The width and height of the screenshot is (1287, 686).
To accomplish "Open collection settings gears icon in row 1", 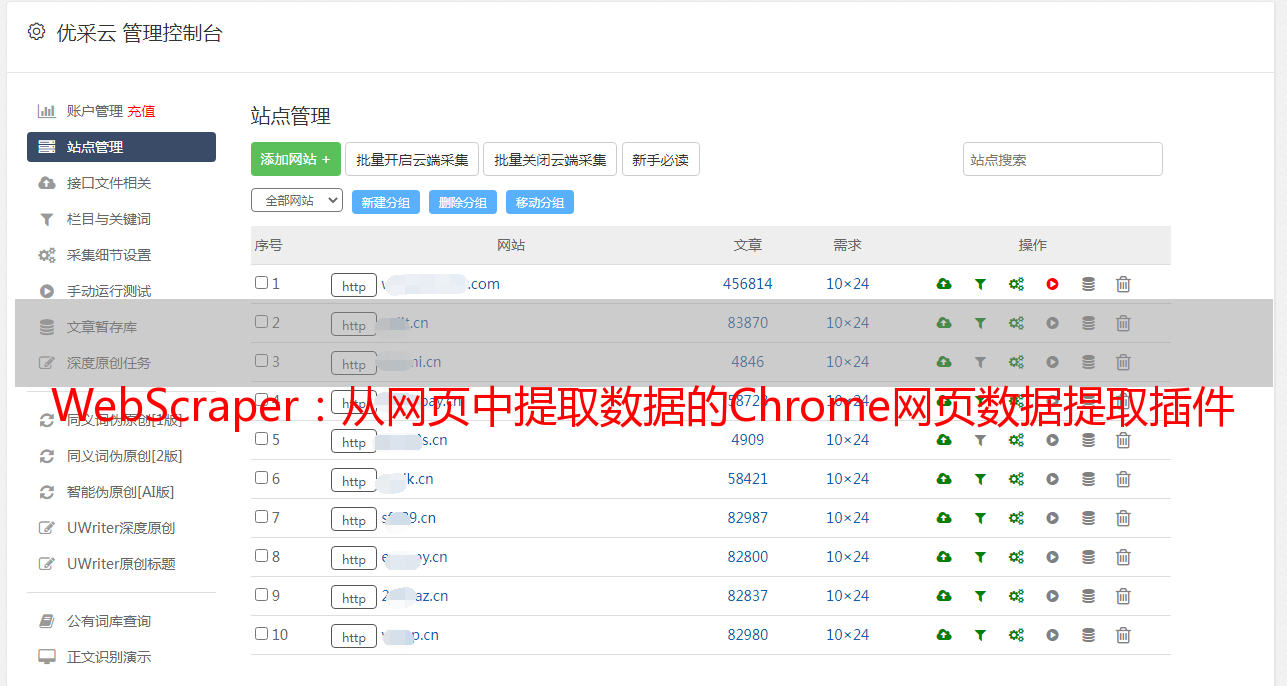I will [1016, 284].
